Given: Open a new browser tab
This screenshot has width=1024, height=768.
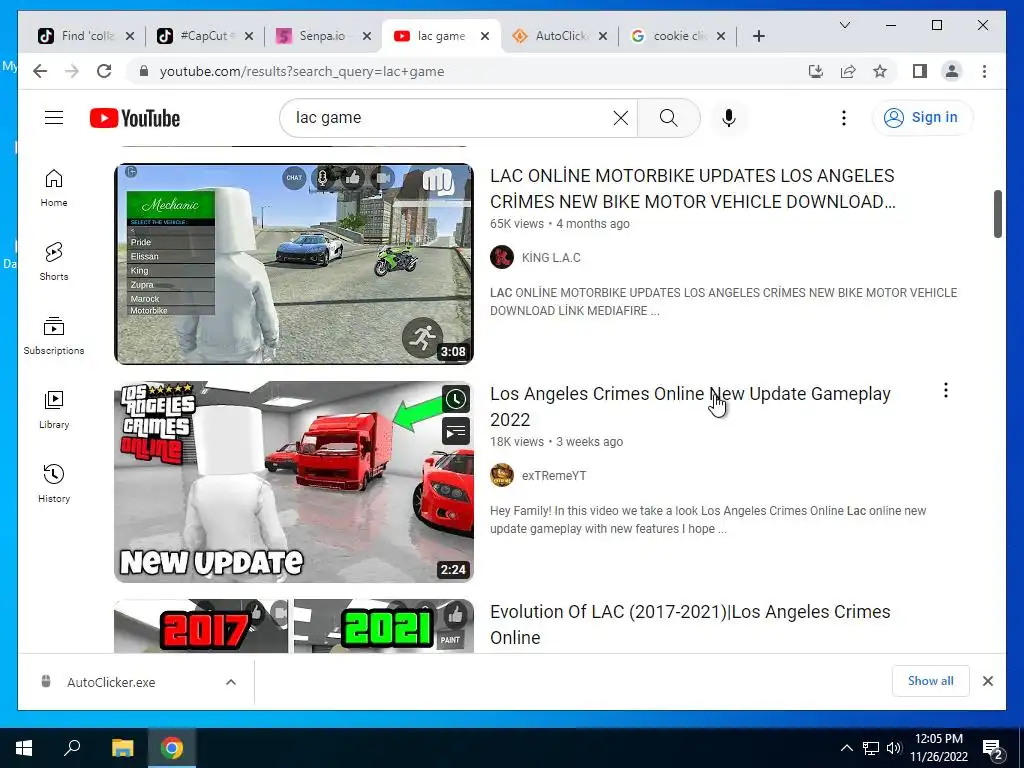Looking at the screenshot, I should click(758, 36).
